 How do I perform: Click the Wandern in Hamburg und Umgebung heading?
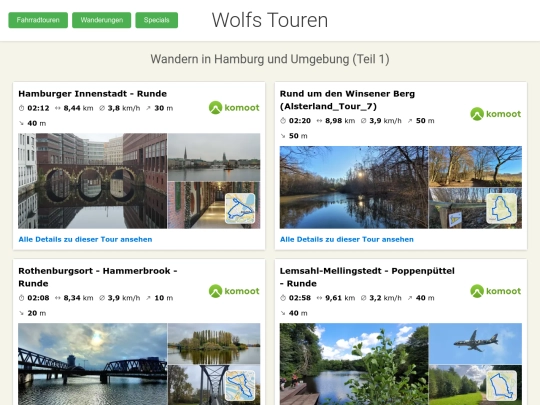270,59
